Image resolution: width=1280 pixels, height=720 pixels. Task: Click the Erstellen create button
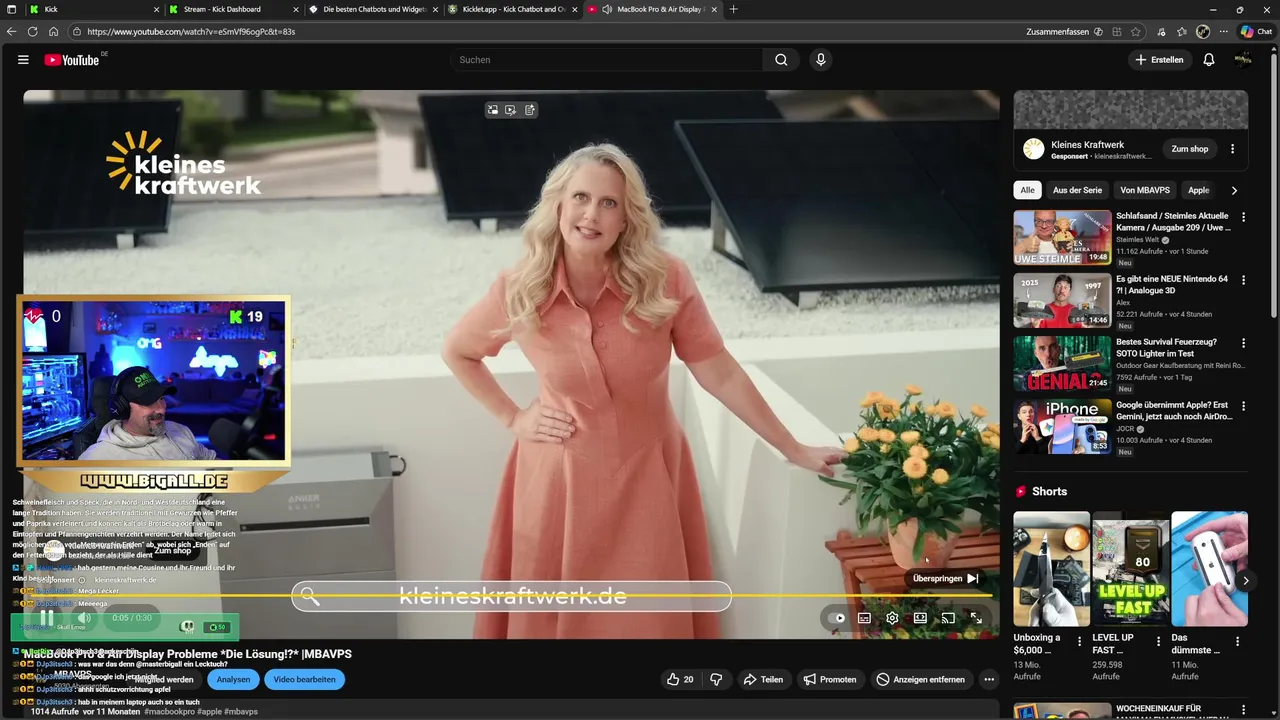point(1159,60)
